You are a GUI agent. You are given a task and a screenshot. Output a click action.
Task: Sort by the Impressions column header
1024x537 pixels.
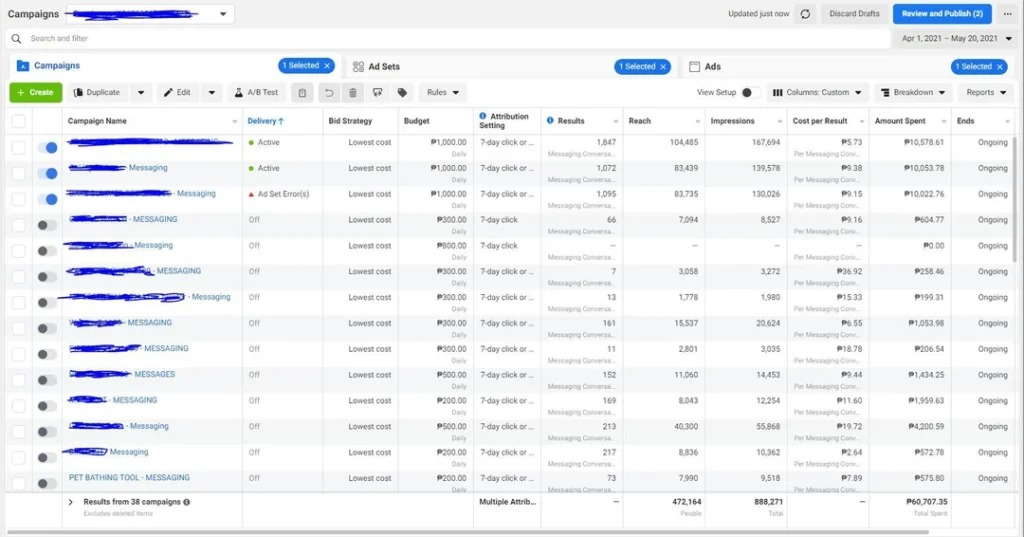[732, 121]
